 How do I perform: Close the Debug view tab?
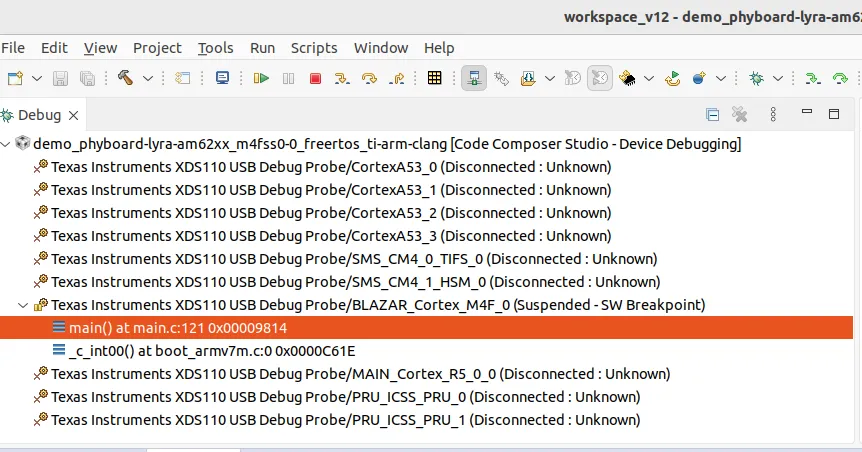[x=73, y=115]
